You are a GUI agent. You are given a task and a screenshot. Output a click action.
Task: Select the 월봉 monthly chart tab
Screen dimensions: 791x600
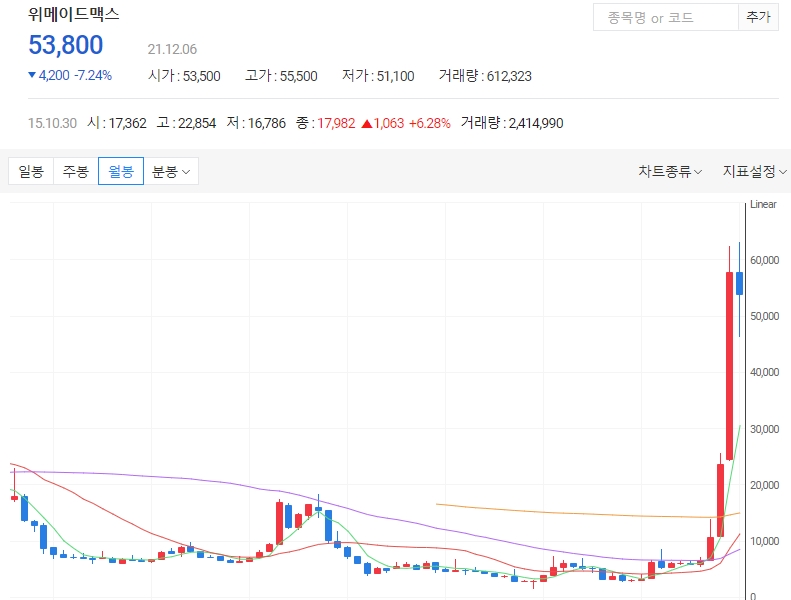tap(121, 171)
